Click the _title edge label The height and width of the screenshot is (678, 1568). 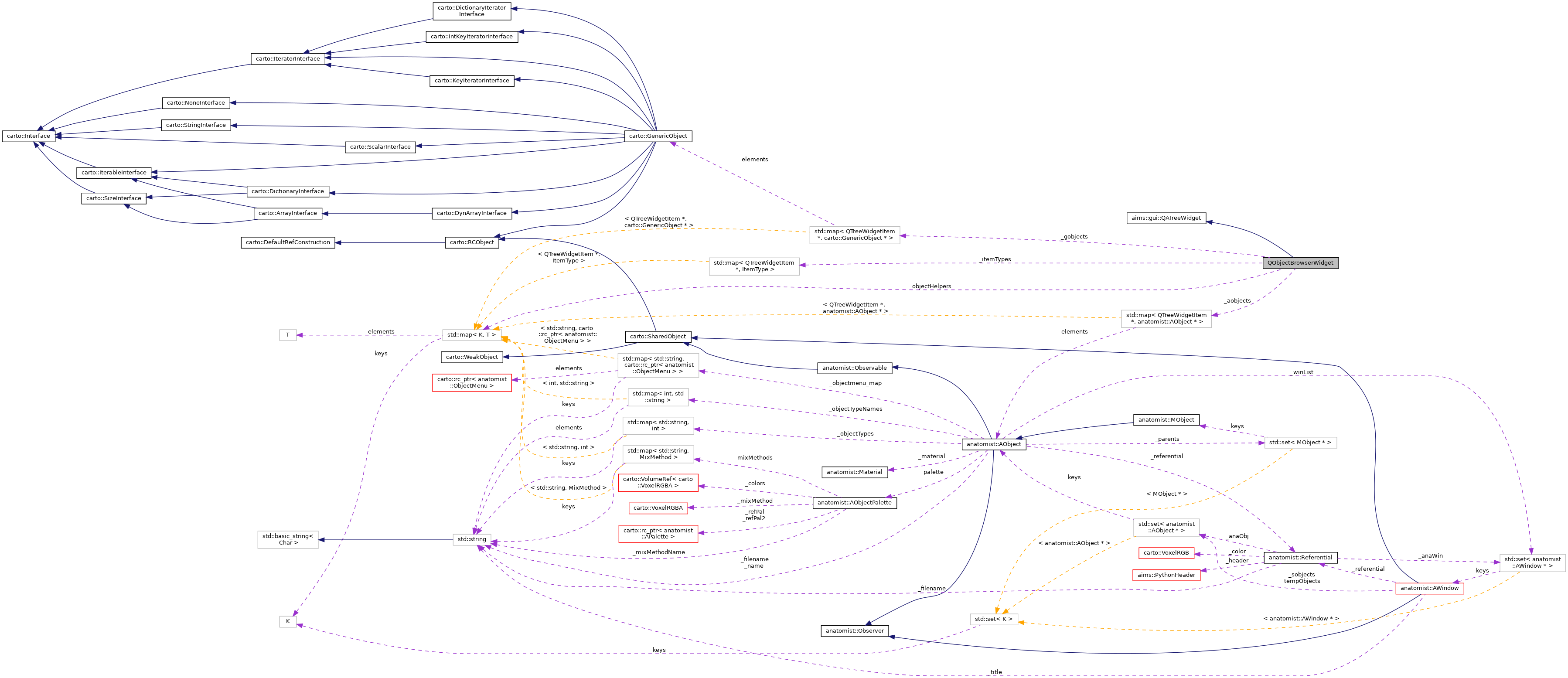point(995,672)
